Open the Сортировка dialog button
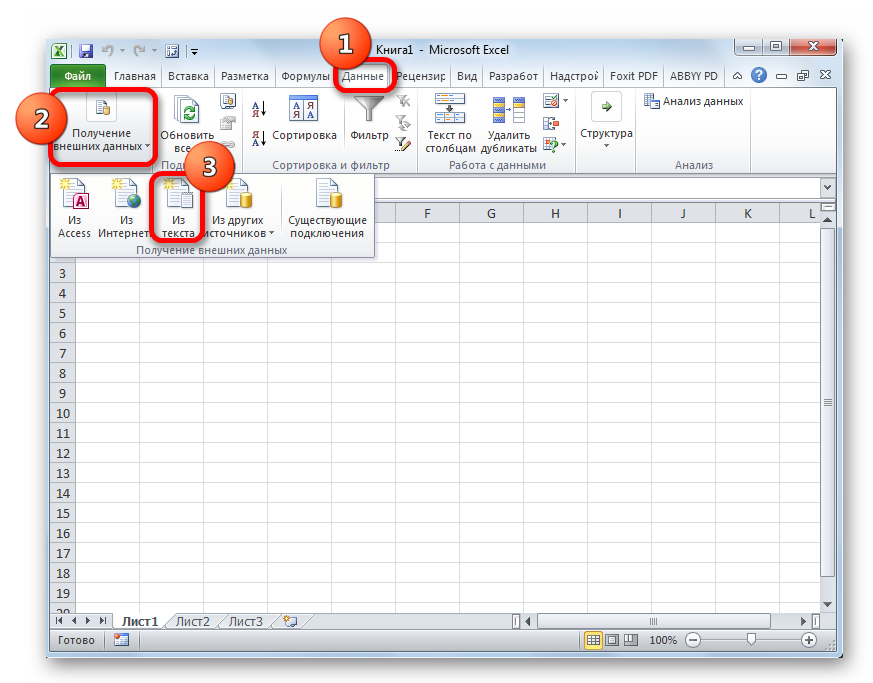 coord(304,119)
